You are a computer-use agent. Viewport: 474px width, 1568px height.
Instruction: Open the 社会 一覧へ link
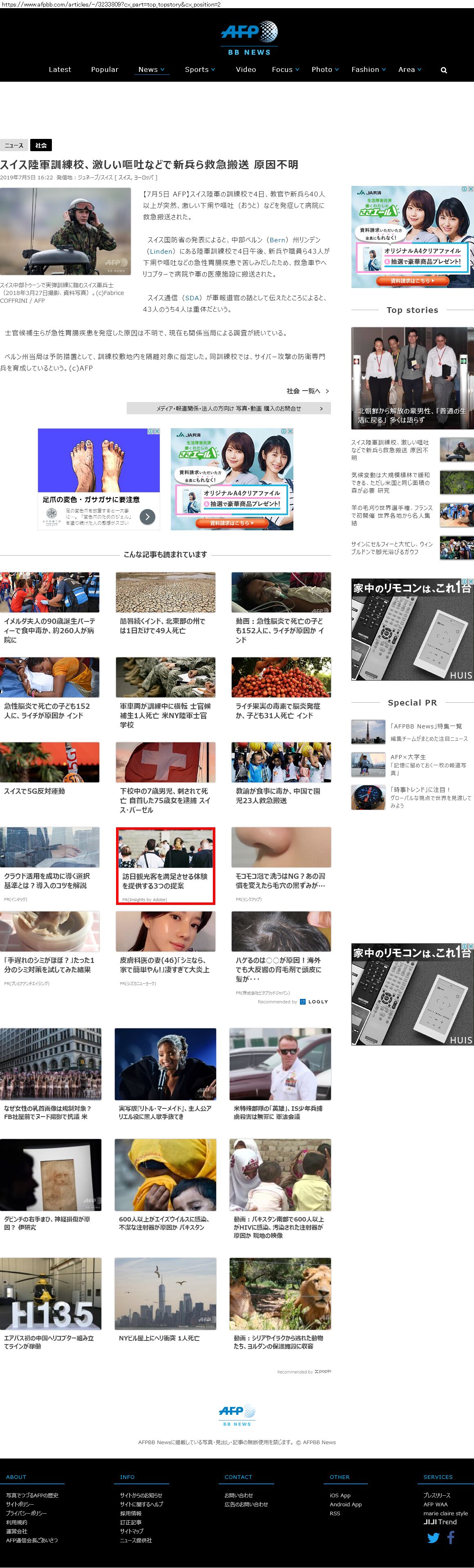click(x=308, y=391)
